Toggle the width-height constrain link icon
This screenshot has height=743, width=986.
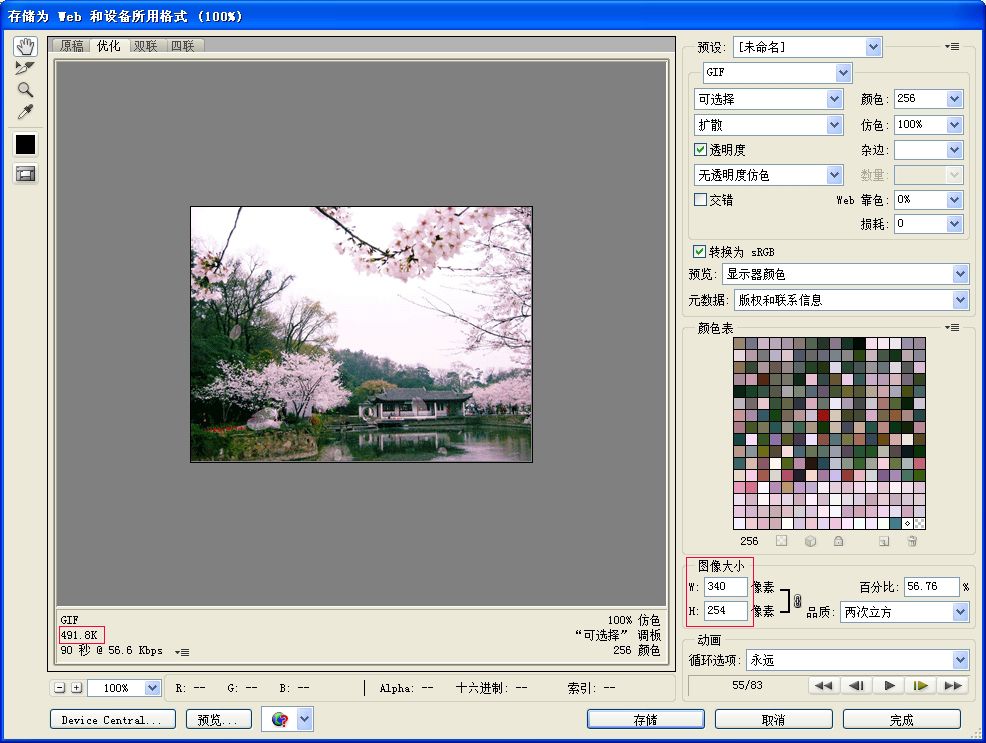[797, 600]
